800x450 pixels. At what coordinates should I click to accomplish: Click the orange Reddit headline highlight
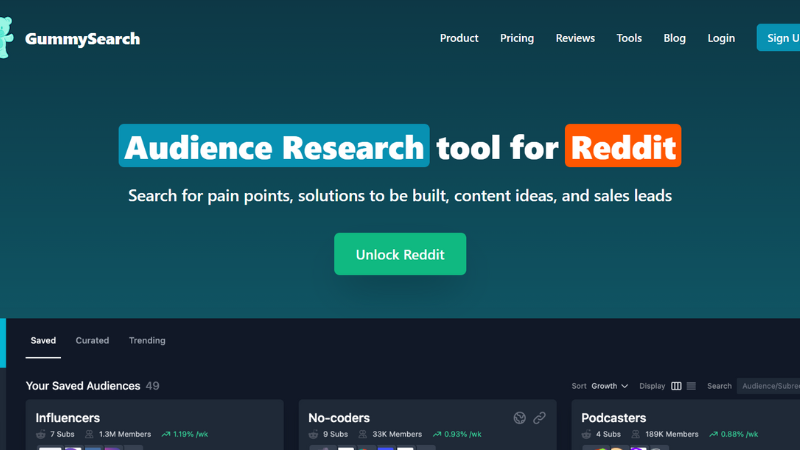[623, 146]
